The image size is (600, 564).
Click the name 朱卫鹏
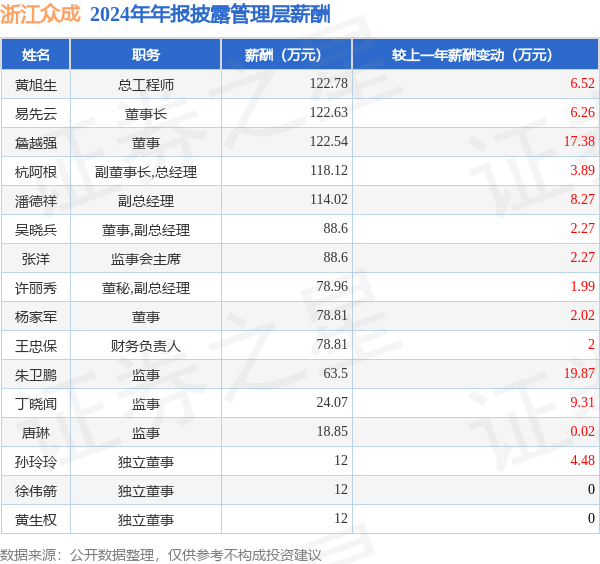36,375
